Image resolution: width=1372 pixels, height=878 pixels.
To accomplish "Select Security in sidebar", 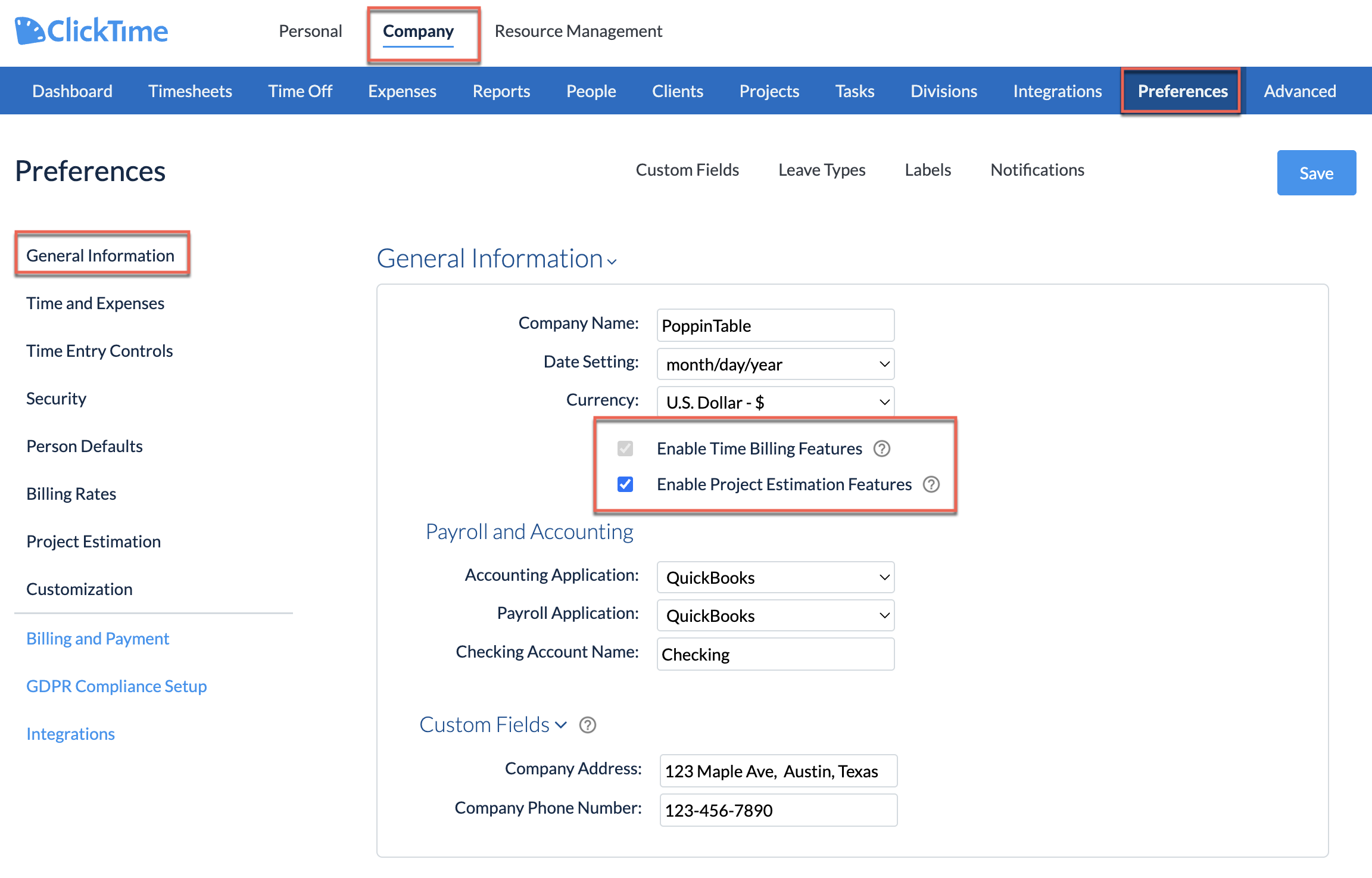I will click(x=56, y=398).
